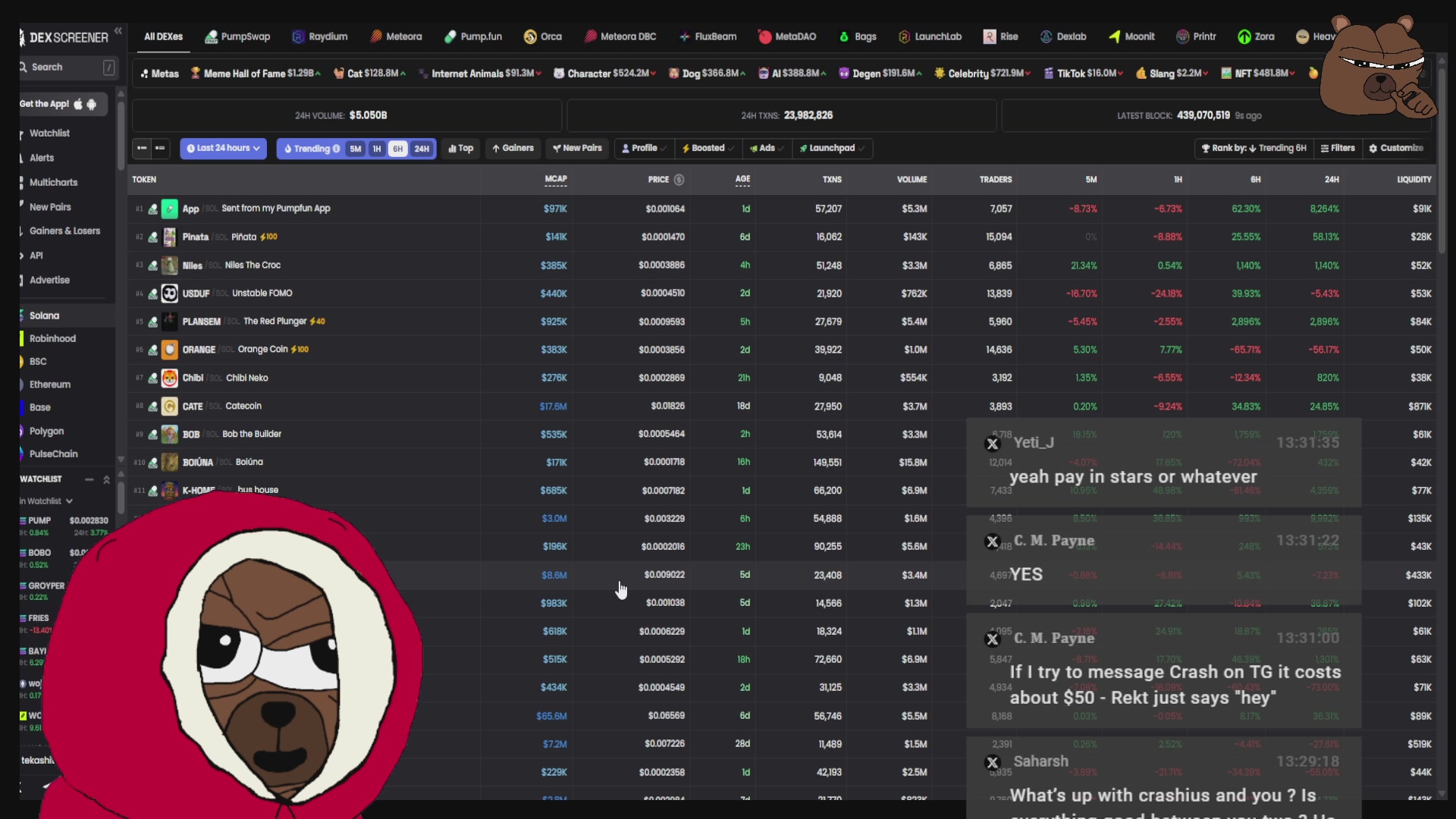Click the Android app download icon
1456x819 pixels.
[92, 105]
